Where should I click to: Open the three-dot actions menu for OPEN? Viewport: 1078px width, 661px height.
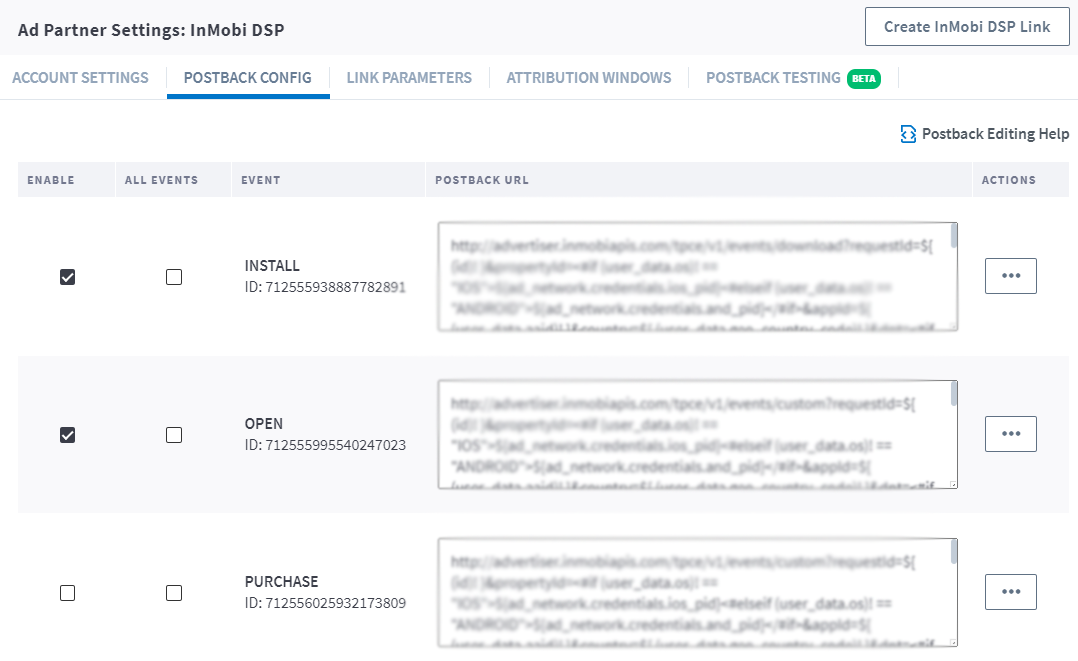tap(1011, 434)
